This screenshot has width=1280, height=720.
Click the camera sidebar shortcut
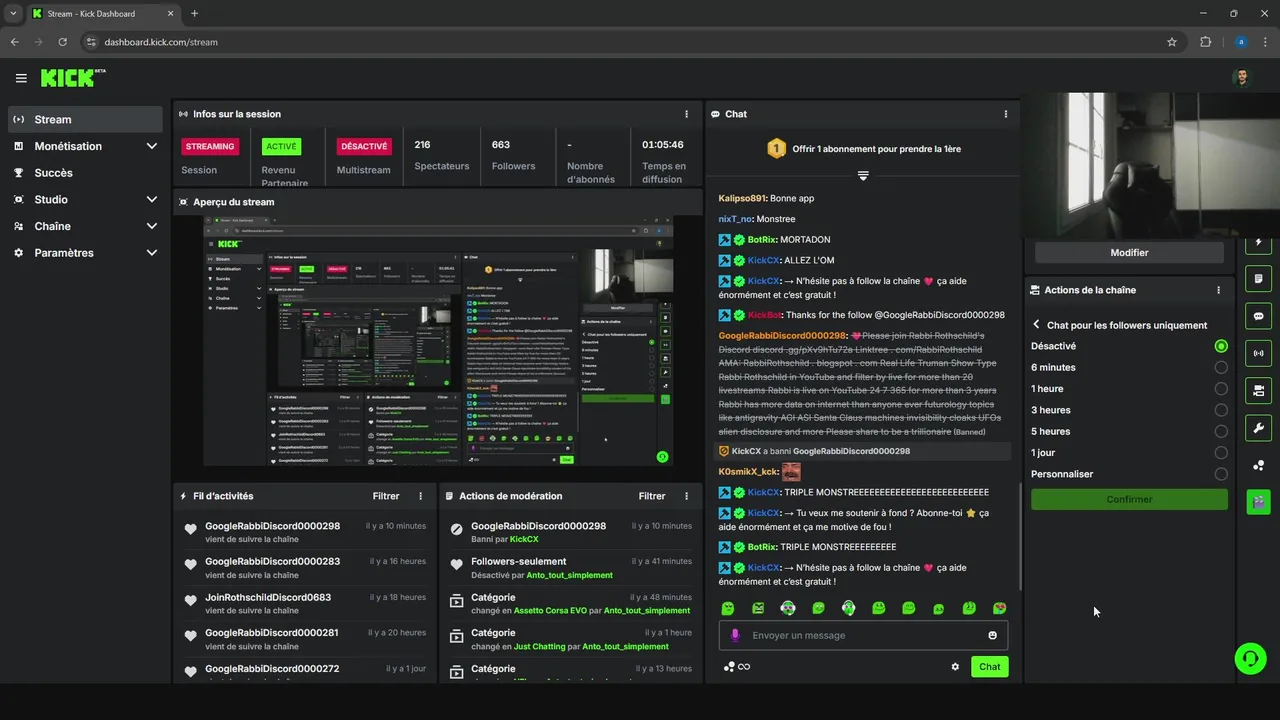coord(1258,390)
